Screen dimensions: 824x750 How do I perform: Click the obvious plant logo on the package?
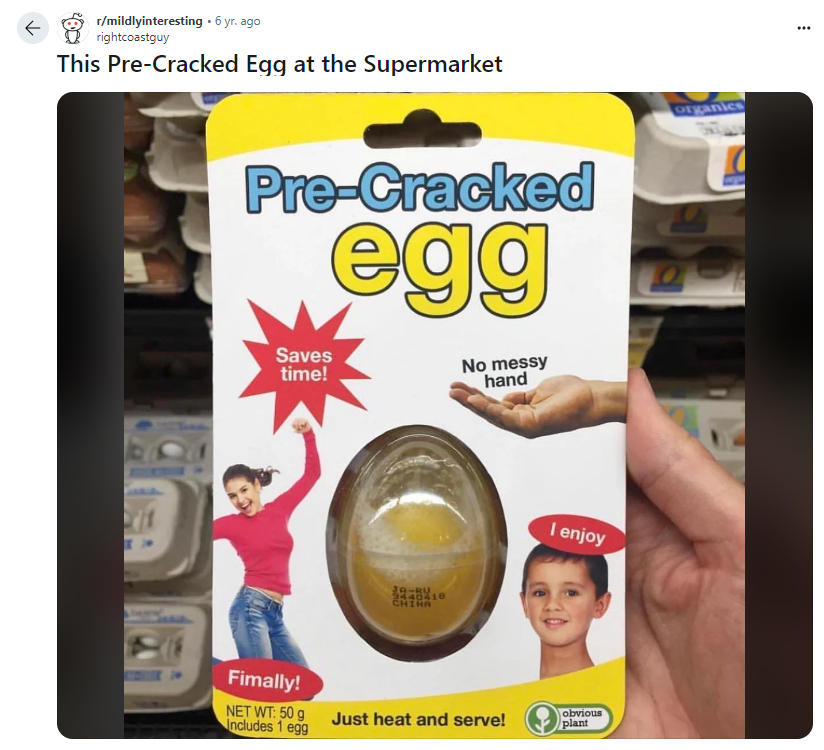(x=569, y=718)
